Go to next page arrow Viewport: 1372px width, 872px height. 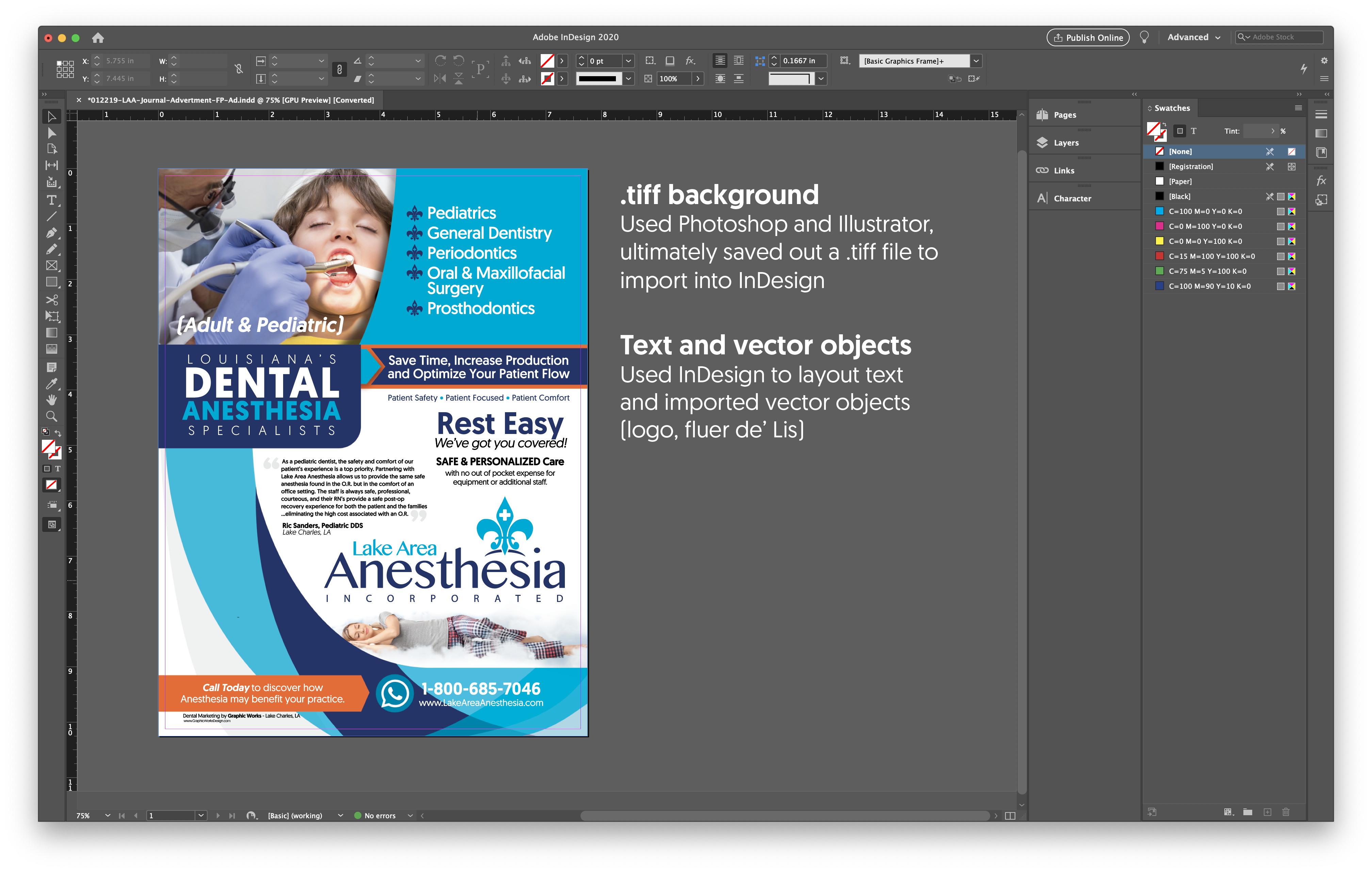[218, 816]
